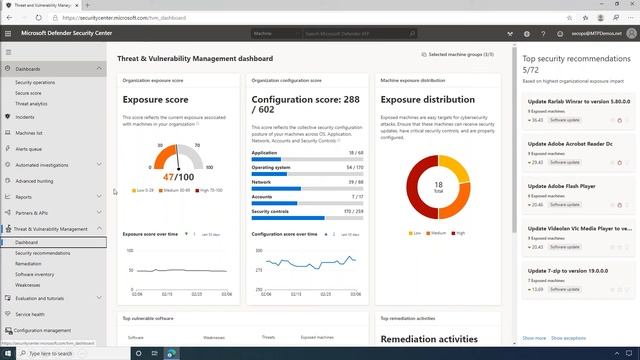This screenshot has width=640, height=360.
Task: Open the Selected machine groups filter
Action: [x=458, y=54]
